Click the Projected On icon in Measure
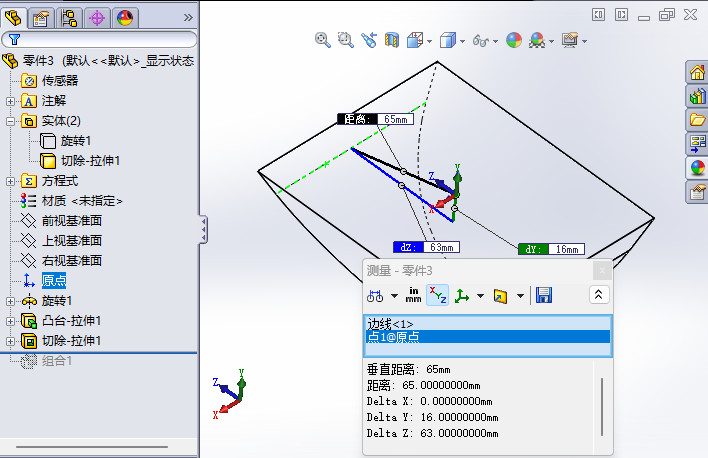This screenshot has height=458, width=708. click(x=500, y=296)
